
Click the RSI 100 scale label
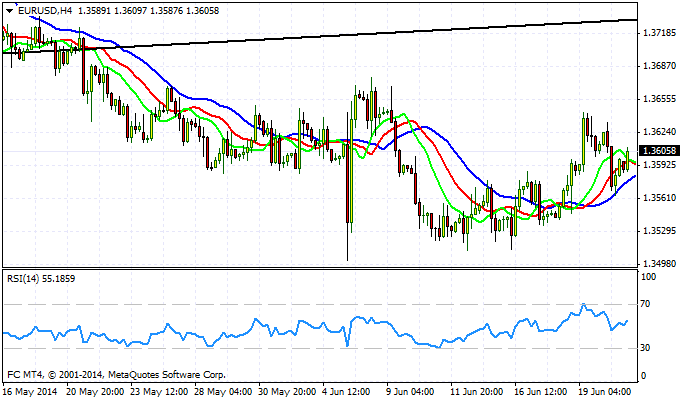point(648,277)
